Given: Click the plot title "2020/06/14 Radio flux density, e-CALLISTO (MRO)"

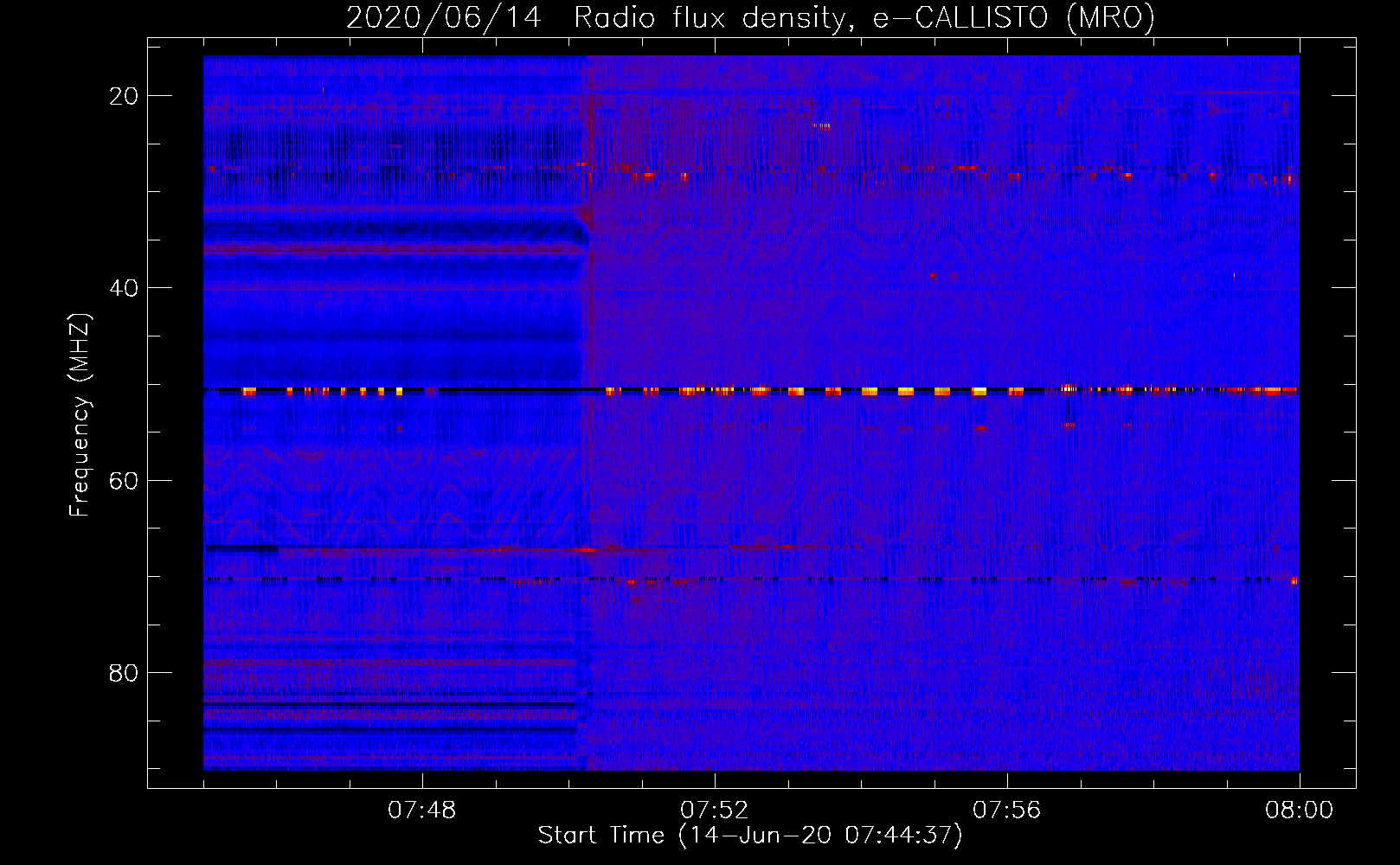Looking at the screenshot, I should (x=750, y=17).
